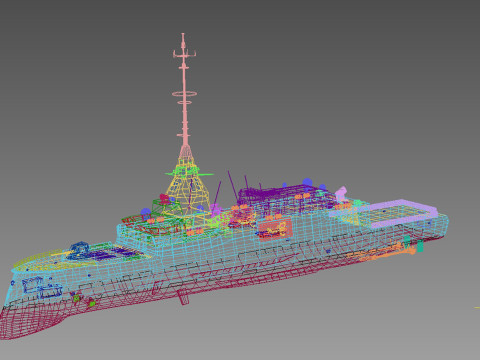
Task: Select the red rectangular panel on hull side
Action: click(275, 229)
